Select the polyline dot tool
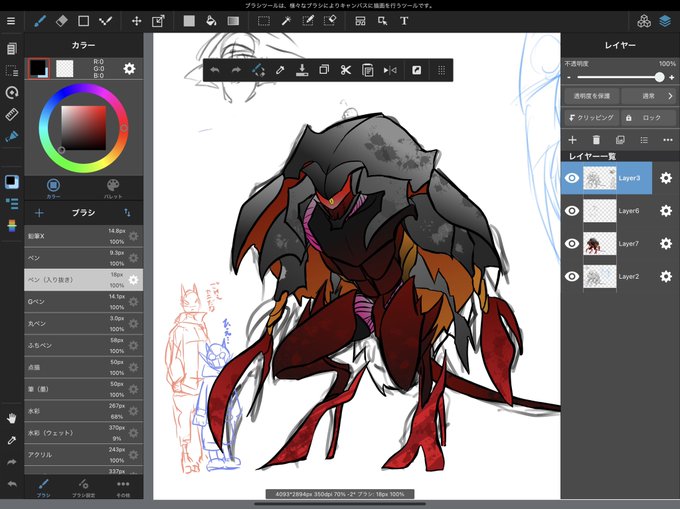The height and width of the screenshot is (509, 680). 105,21
